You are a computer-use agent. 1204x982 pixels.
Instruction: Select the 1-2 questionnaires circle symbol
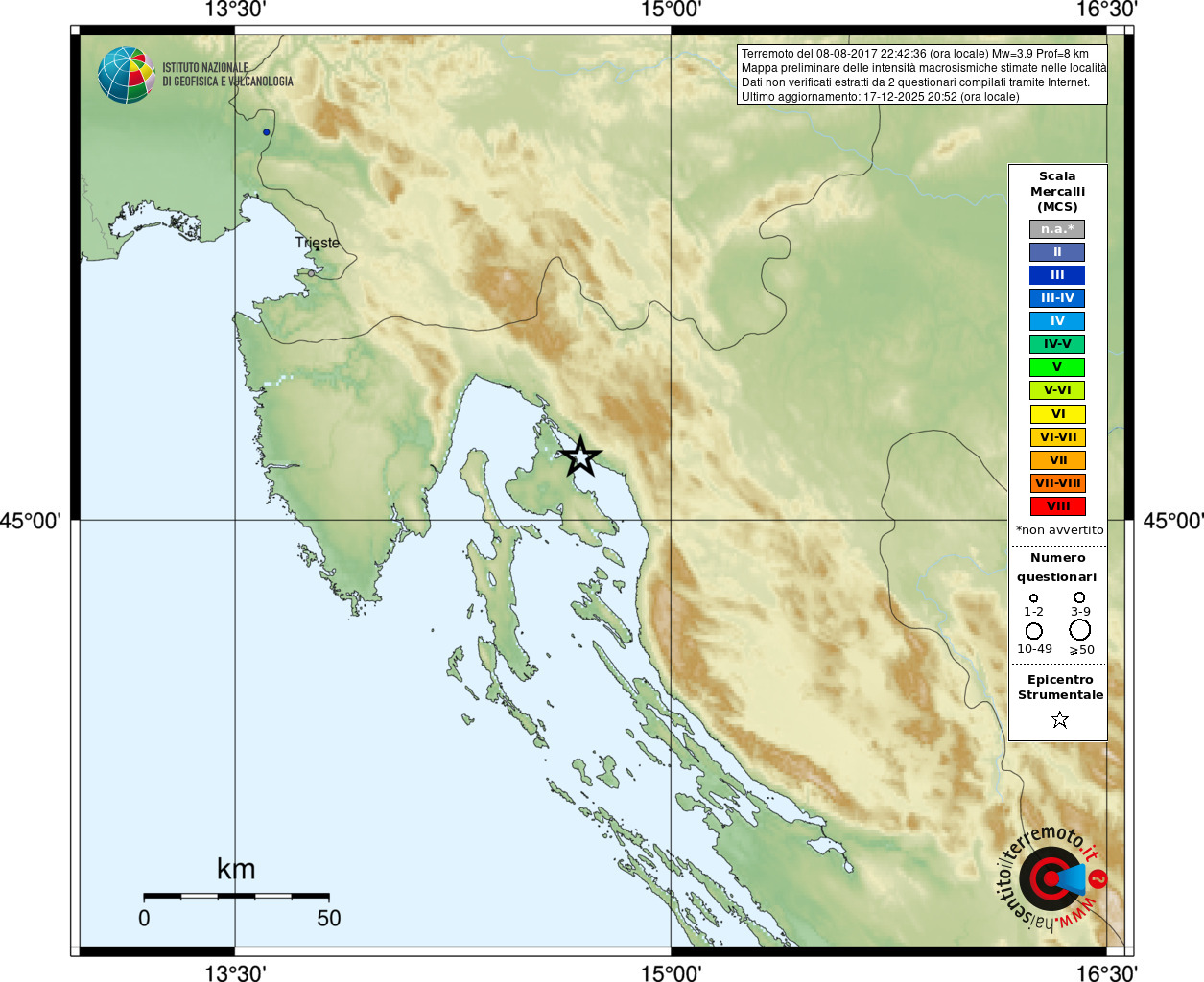[1033, 597]
